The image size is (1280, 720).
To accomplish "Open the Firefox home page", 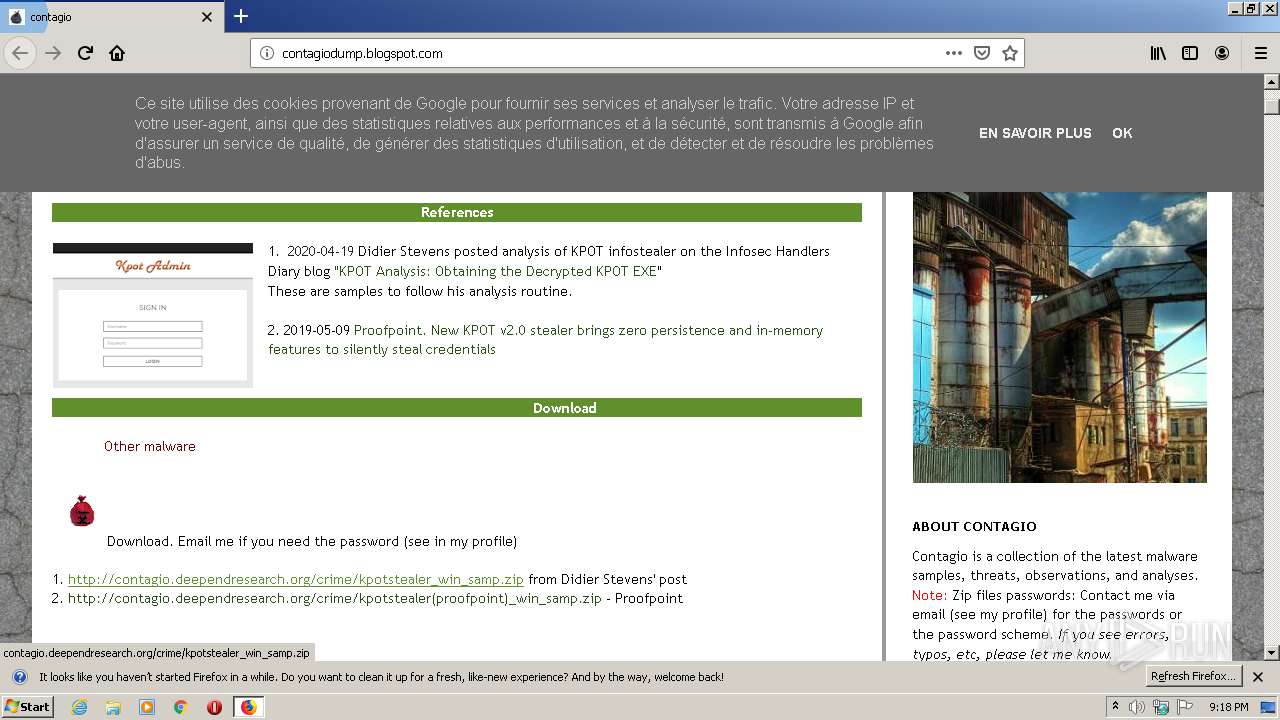I will (x=117, y=53).
